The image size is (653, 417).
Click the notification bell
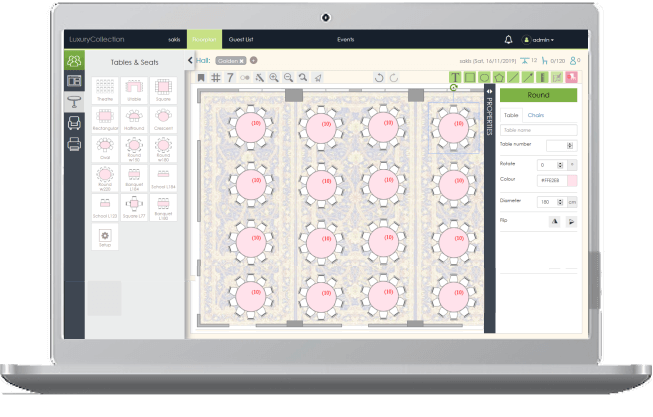point(508,40)
